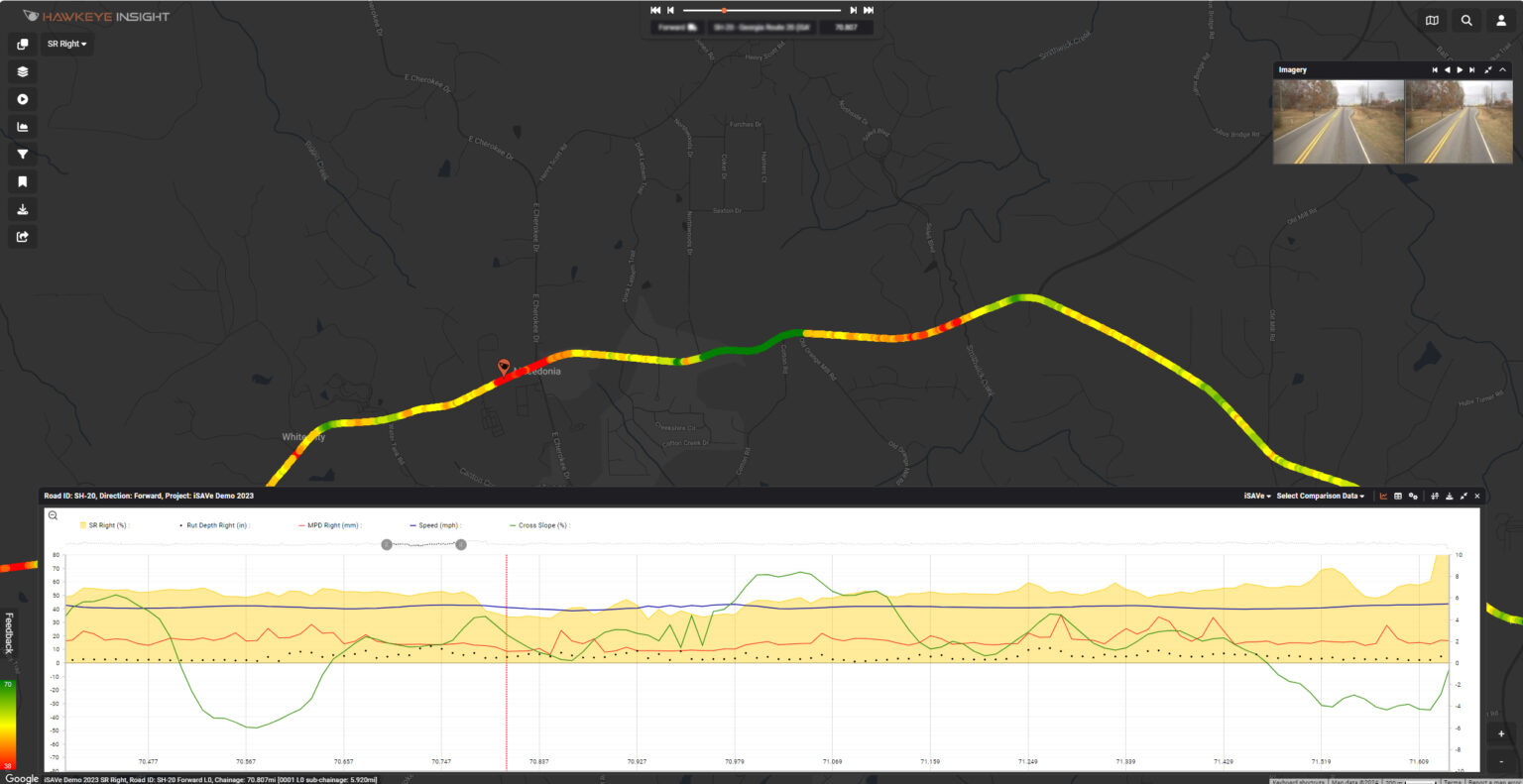Click the filter funnel icon
This screenshot has height=784, width=1523.
(23, 155)
